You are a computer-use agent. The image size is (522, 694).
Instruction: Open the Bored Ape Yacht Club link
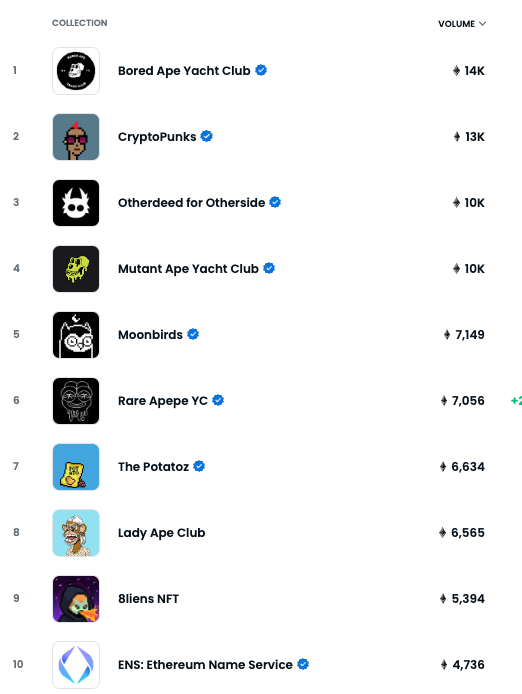click(184, 71)
